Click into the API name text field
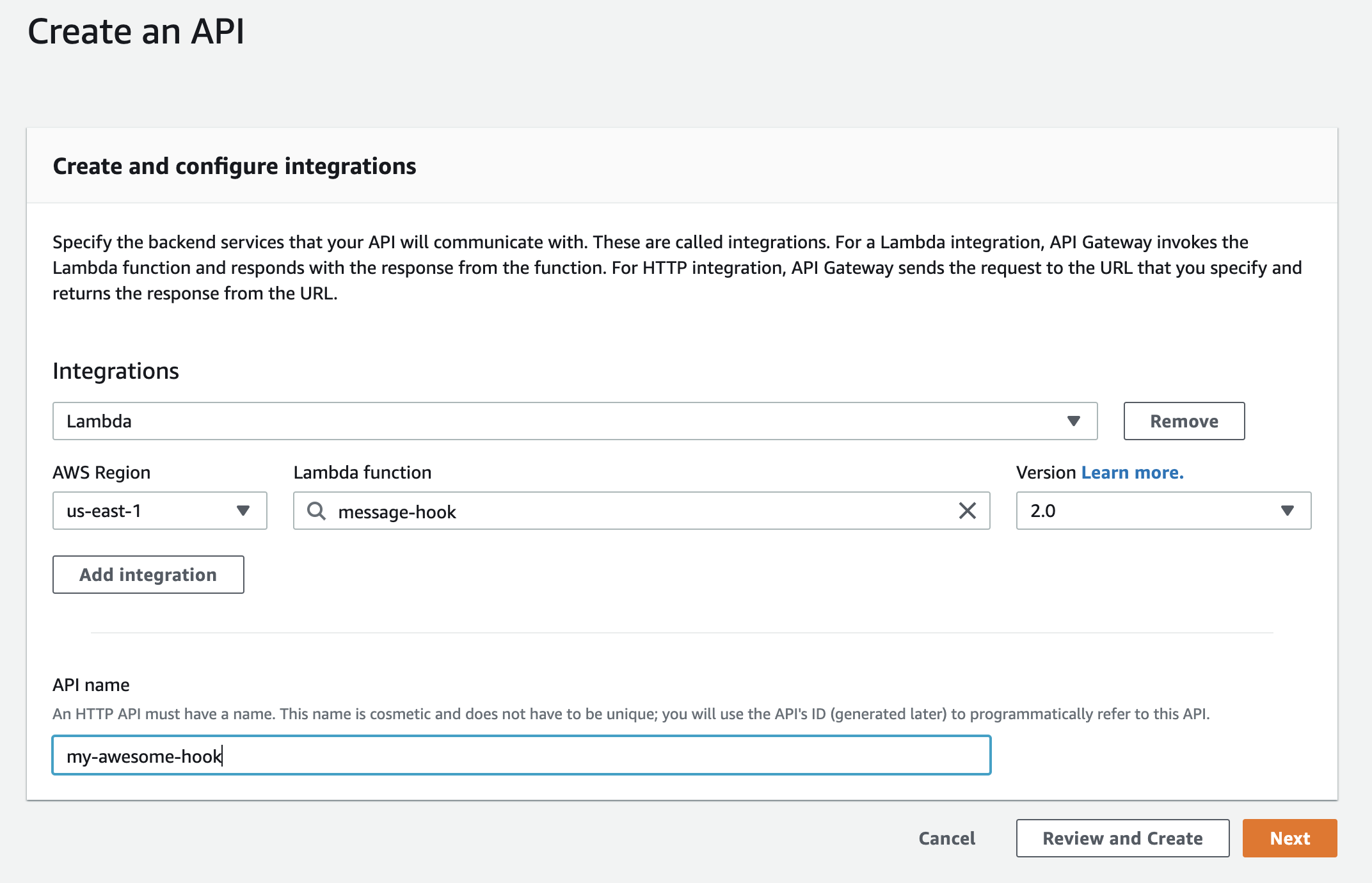 [x=521, y=756]
